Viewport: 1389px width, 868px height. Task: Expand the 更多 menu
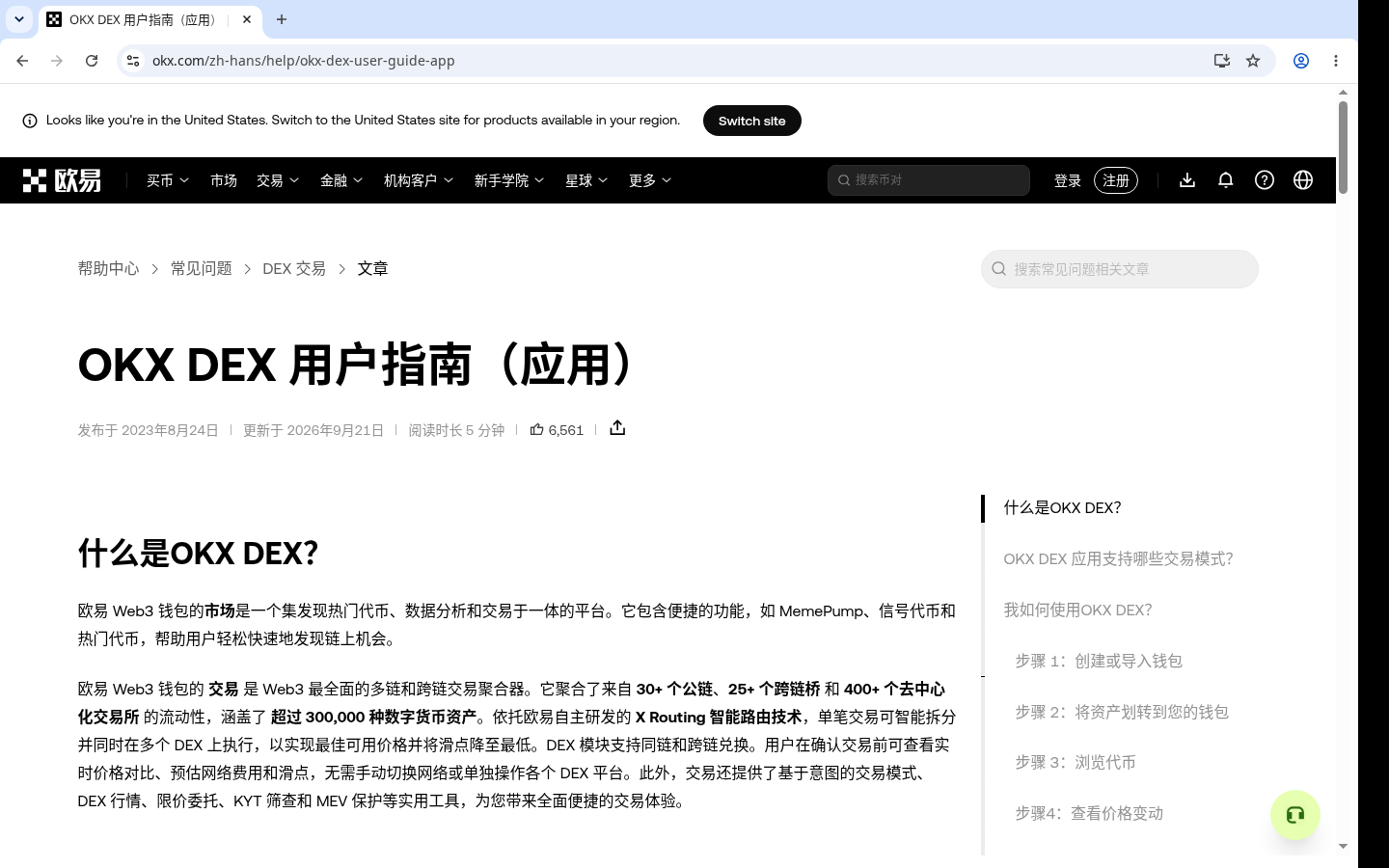pos(650,180)
